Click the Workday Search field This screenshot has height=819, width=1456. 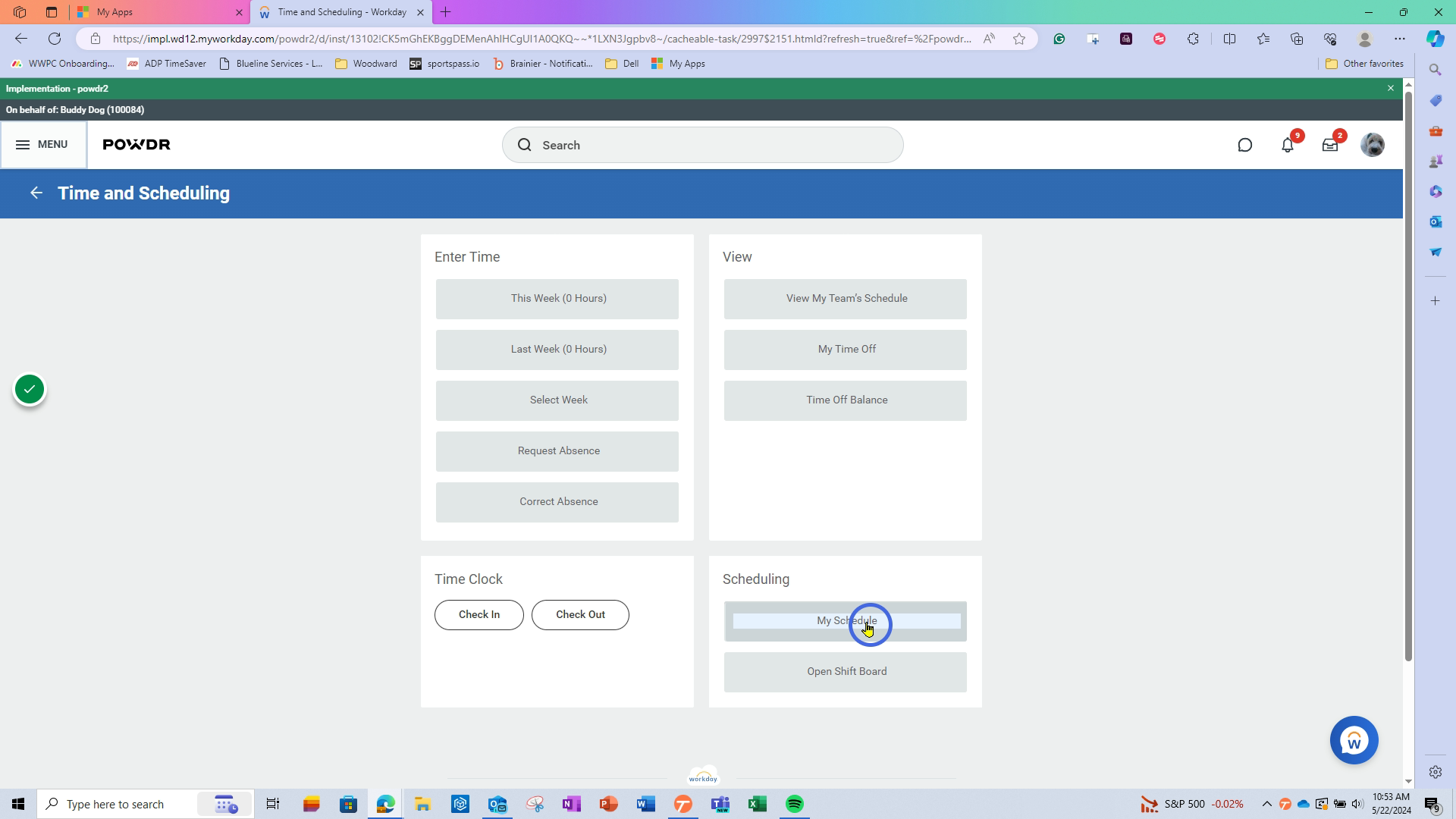[702, 145]
